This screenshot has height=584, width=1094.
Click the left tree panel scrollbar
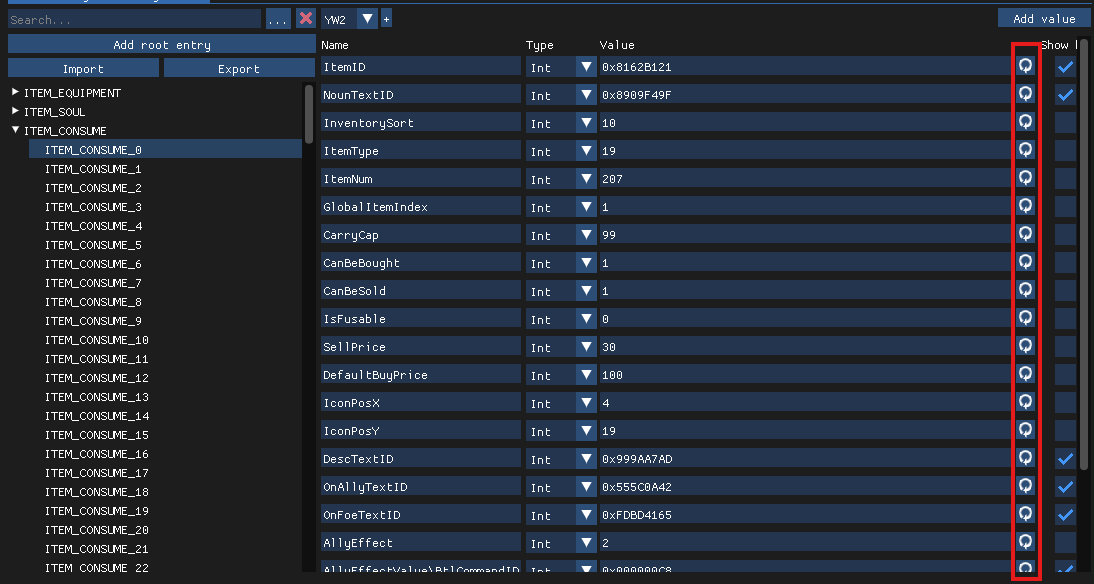click(309, 114)
